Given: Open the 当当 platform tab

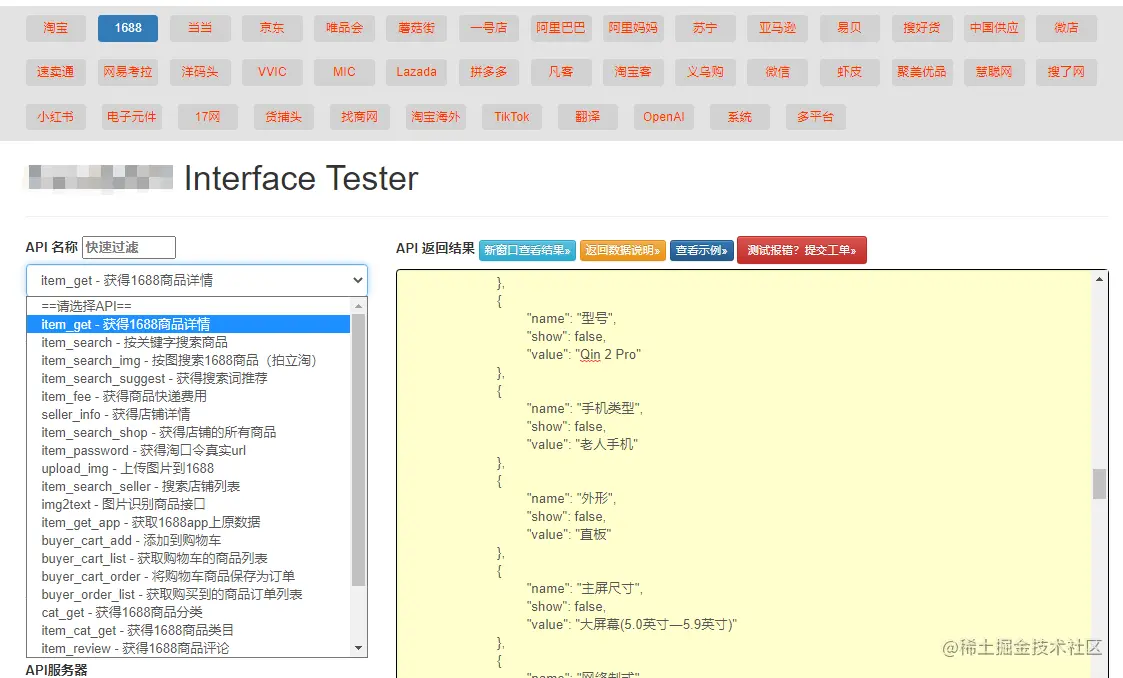Looking at the screenshot, I should click(200, 28).
